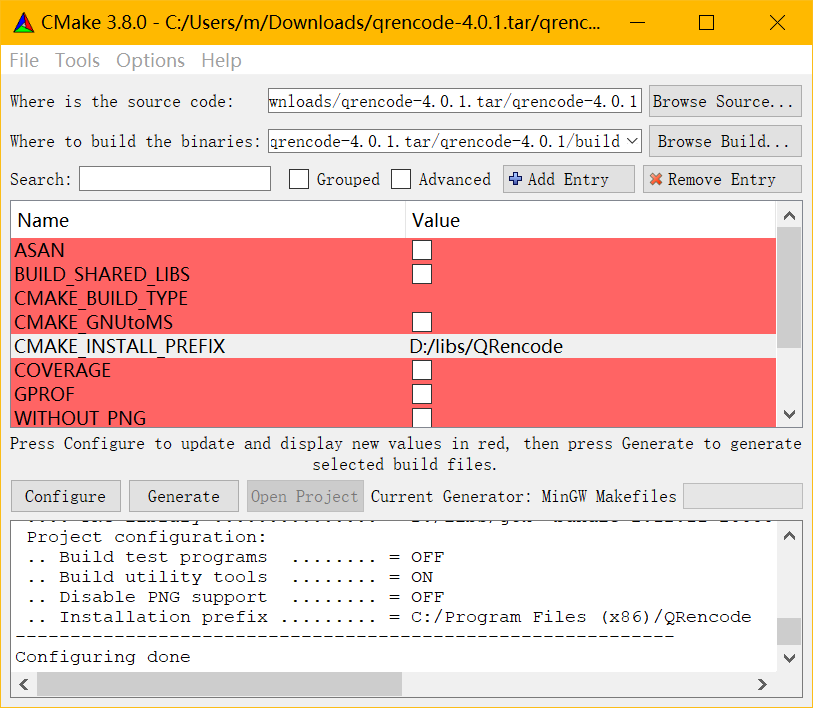The height and width of the screenshot is (708, 813).
Task: Click the CMake logo in title bar
Action: 22,22
